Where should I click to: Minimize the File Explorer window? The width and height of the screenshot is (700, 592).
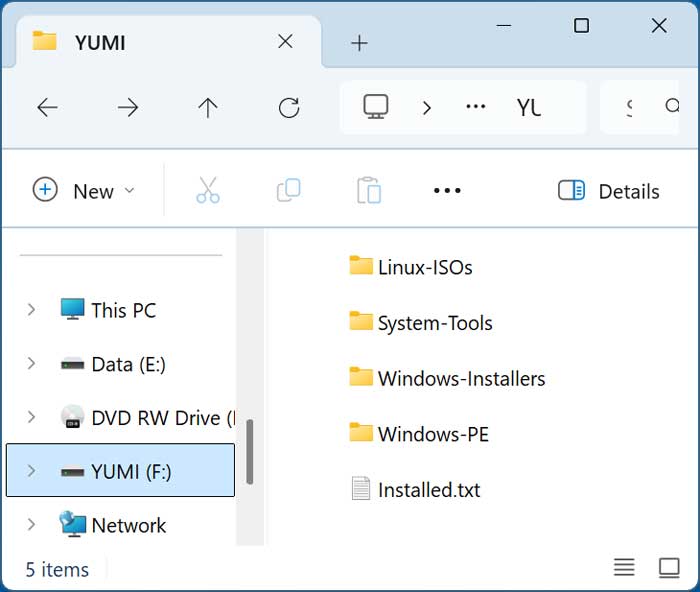[x=504, y=26]
